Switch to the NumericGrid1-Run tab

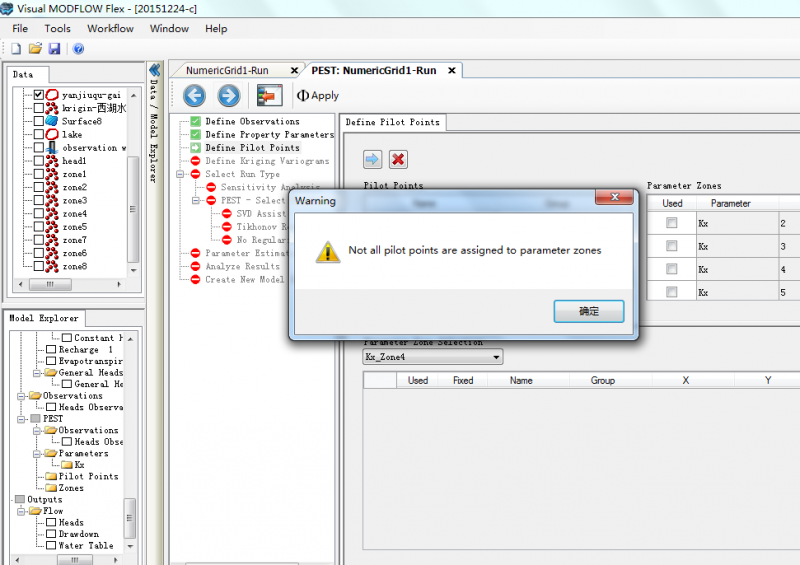(x=227, y=70)
